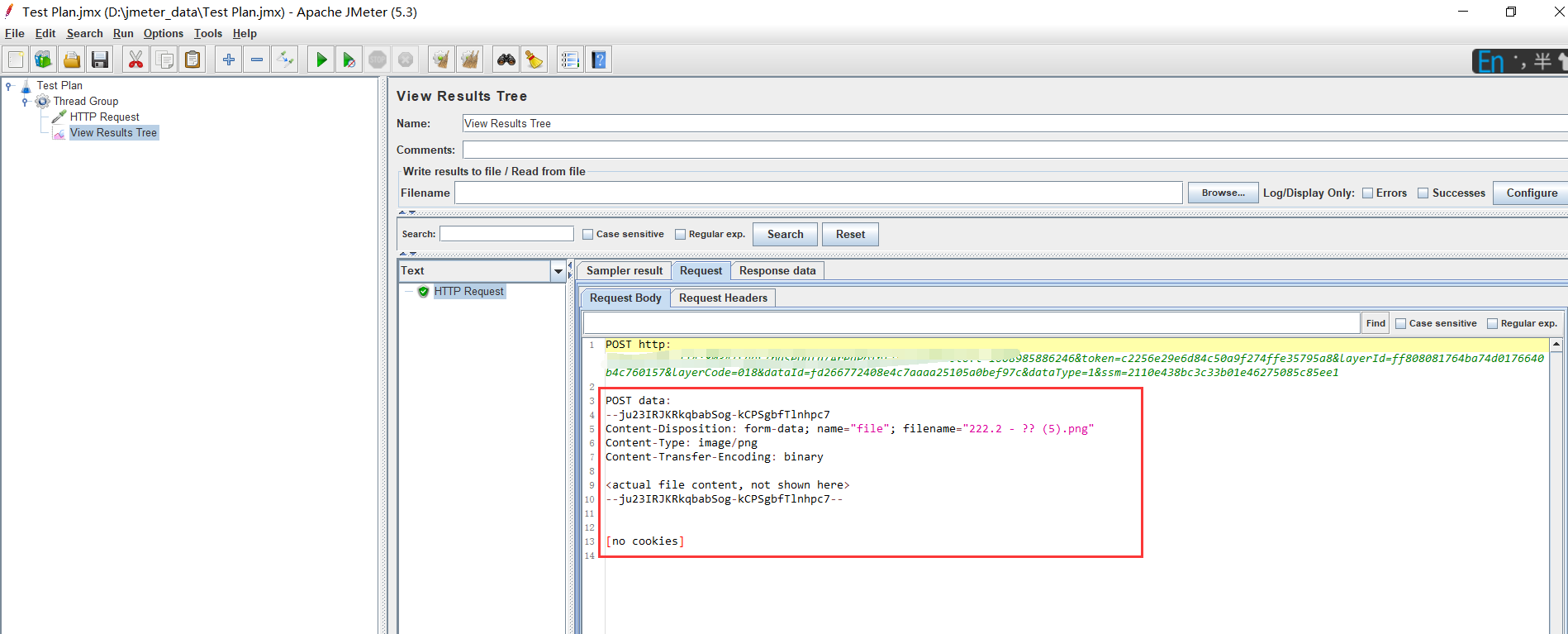
Task: Open the Text renderer dropdown
Action: point(558,271)
